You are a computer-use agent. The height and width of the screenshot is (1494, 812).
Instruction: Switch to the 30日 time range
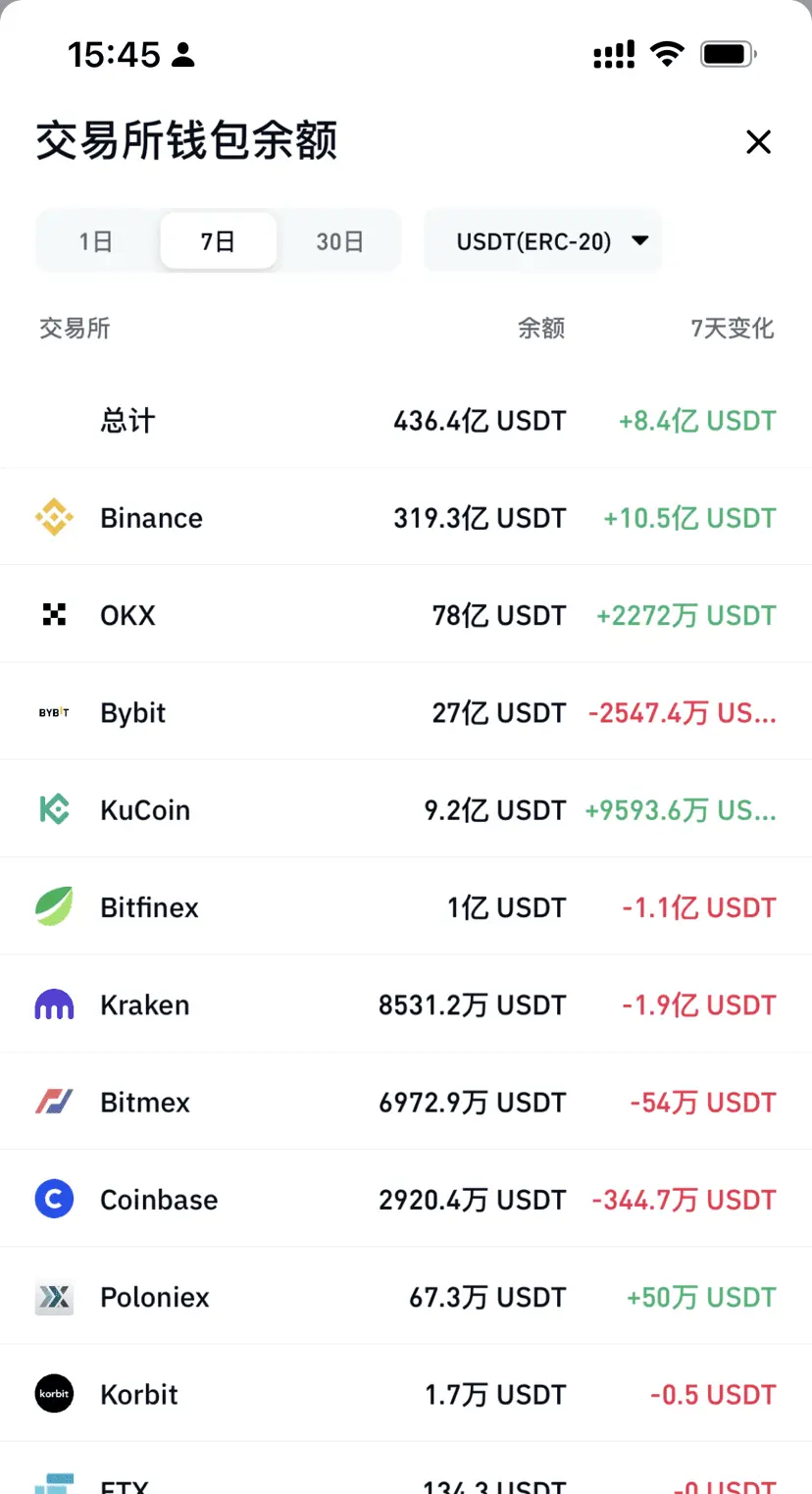pyautogui.click(x=339, y=241)
